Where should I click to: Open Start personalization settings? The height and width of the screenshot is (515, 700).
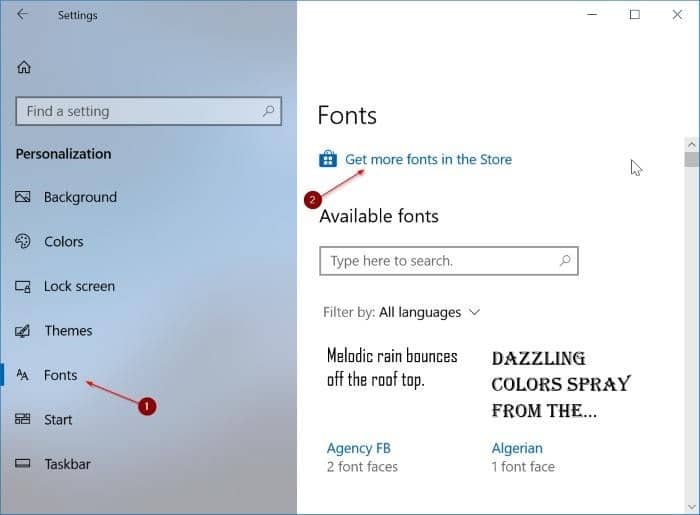(x=58, y=419)
